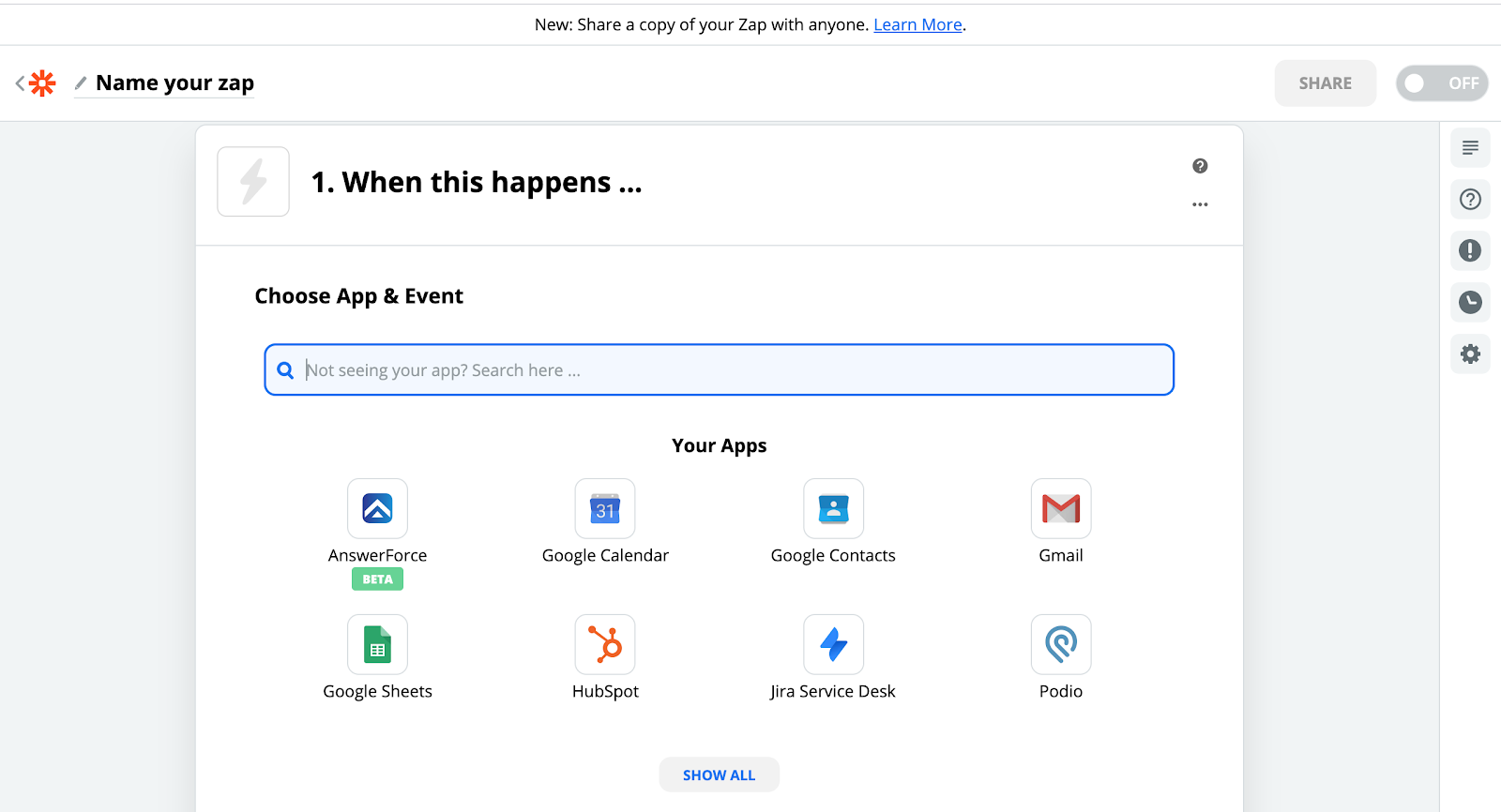Select the Podio app icon
Screen dimensions: 1501x812
pyautogui.click(x=1061, y=645)
